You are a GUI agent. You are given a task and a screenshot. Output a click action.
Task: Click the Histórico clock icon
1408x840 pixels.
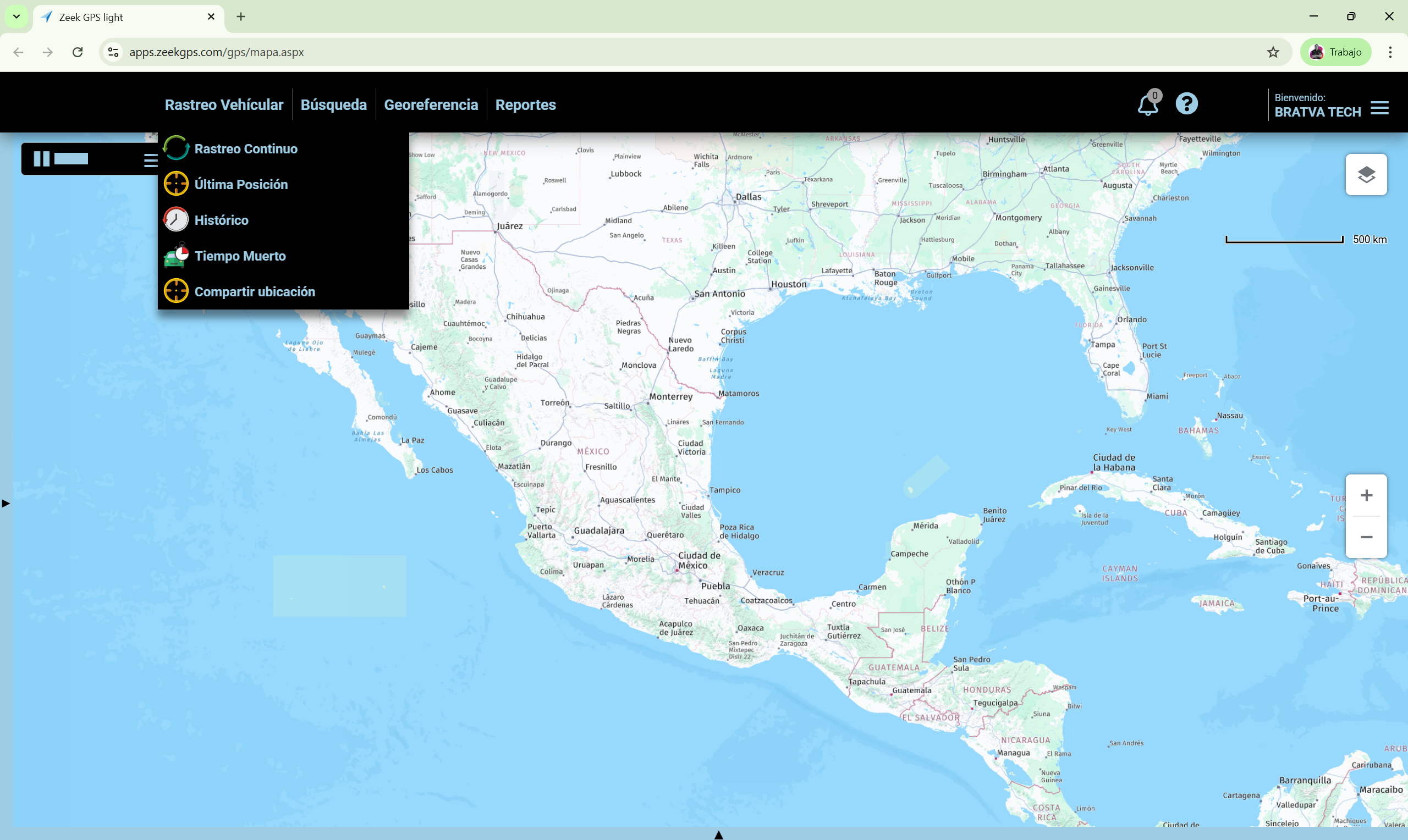175,220
